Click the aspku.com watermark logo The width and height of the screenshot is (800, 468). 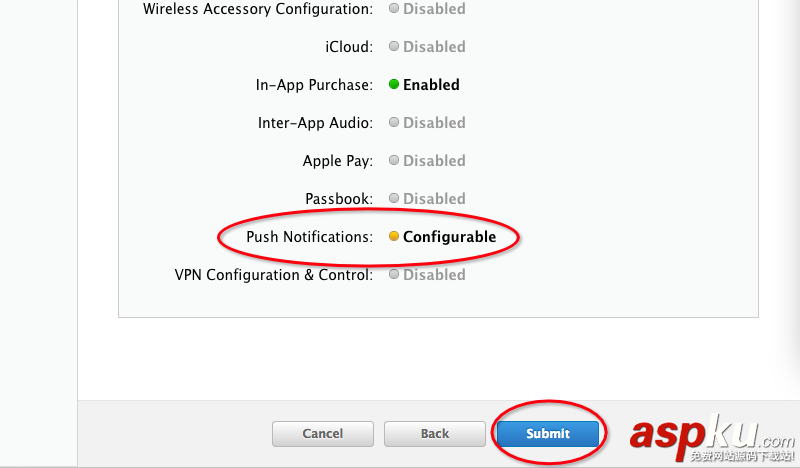pos(712,436)
